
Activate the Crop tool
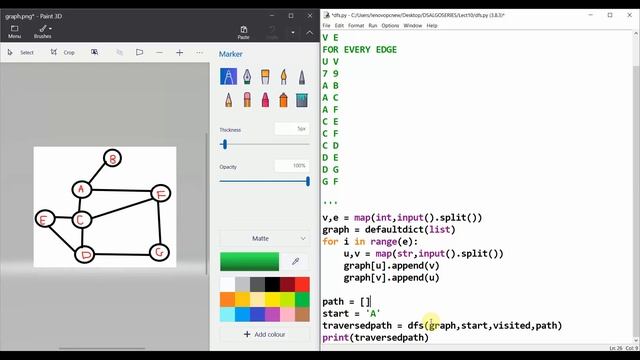62,52
